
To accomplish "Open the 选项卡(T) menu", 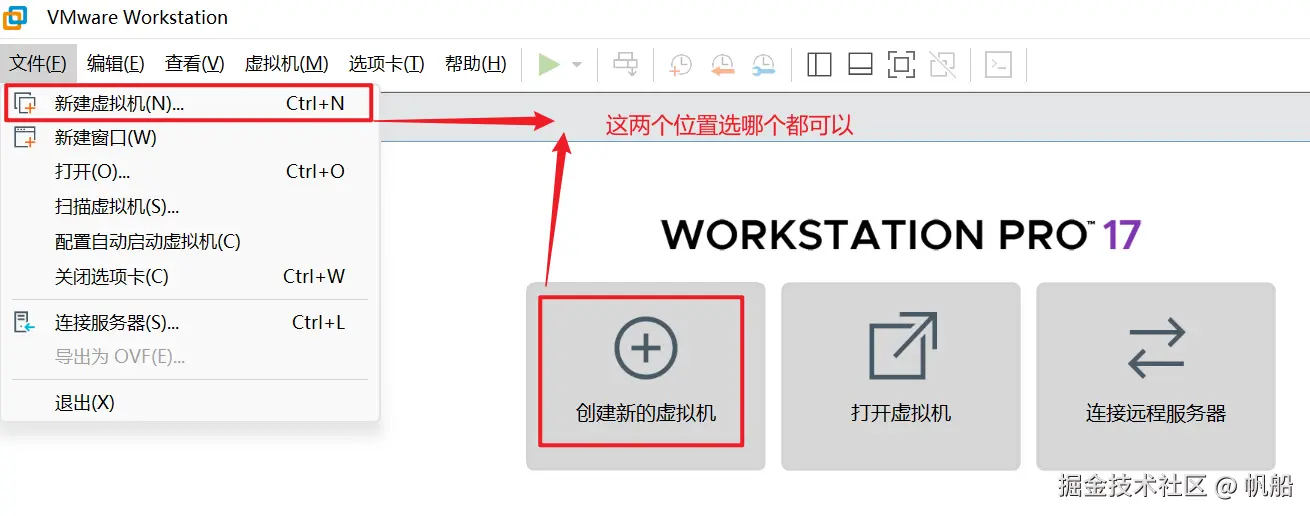I will (x=387, y=64).
